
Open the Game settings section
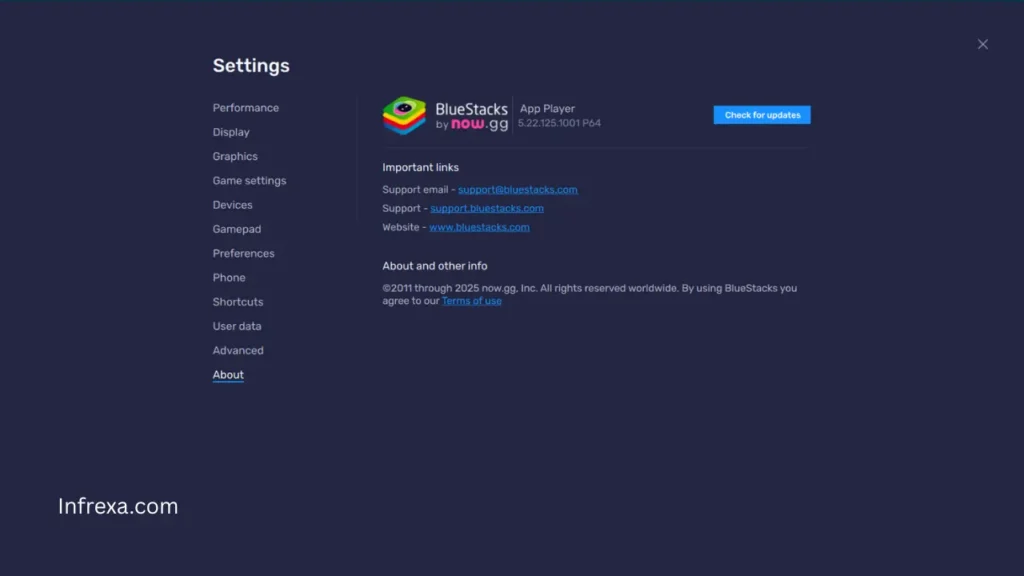[x=249, y=181]
